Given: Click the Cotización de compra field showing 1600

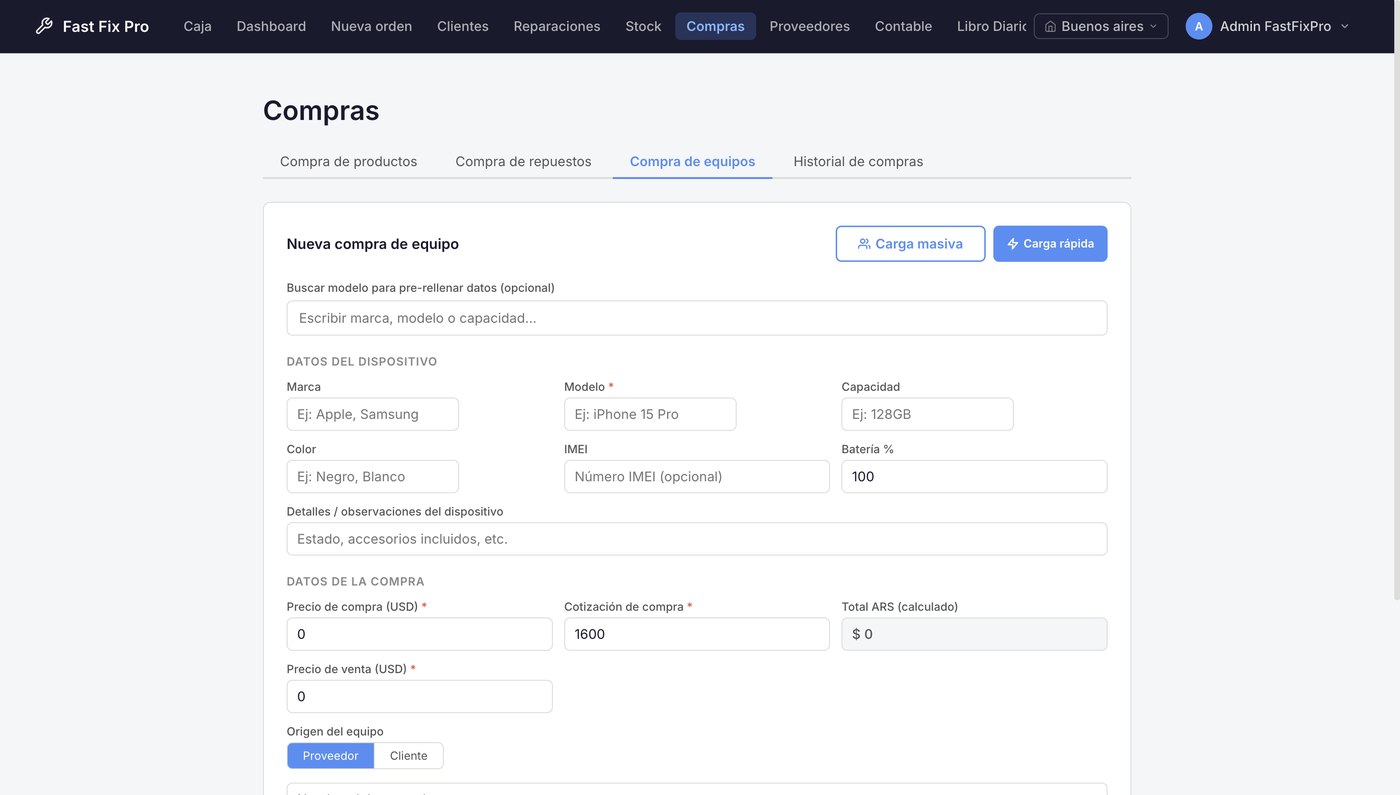Looking at the screenshot, I should 697,634.
